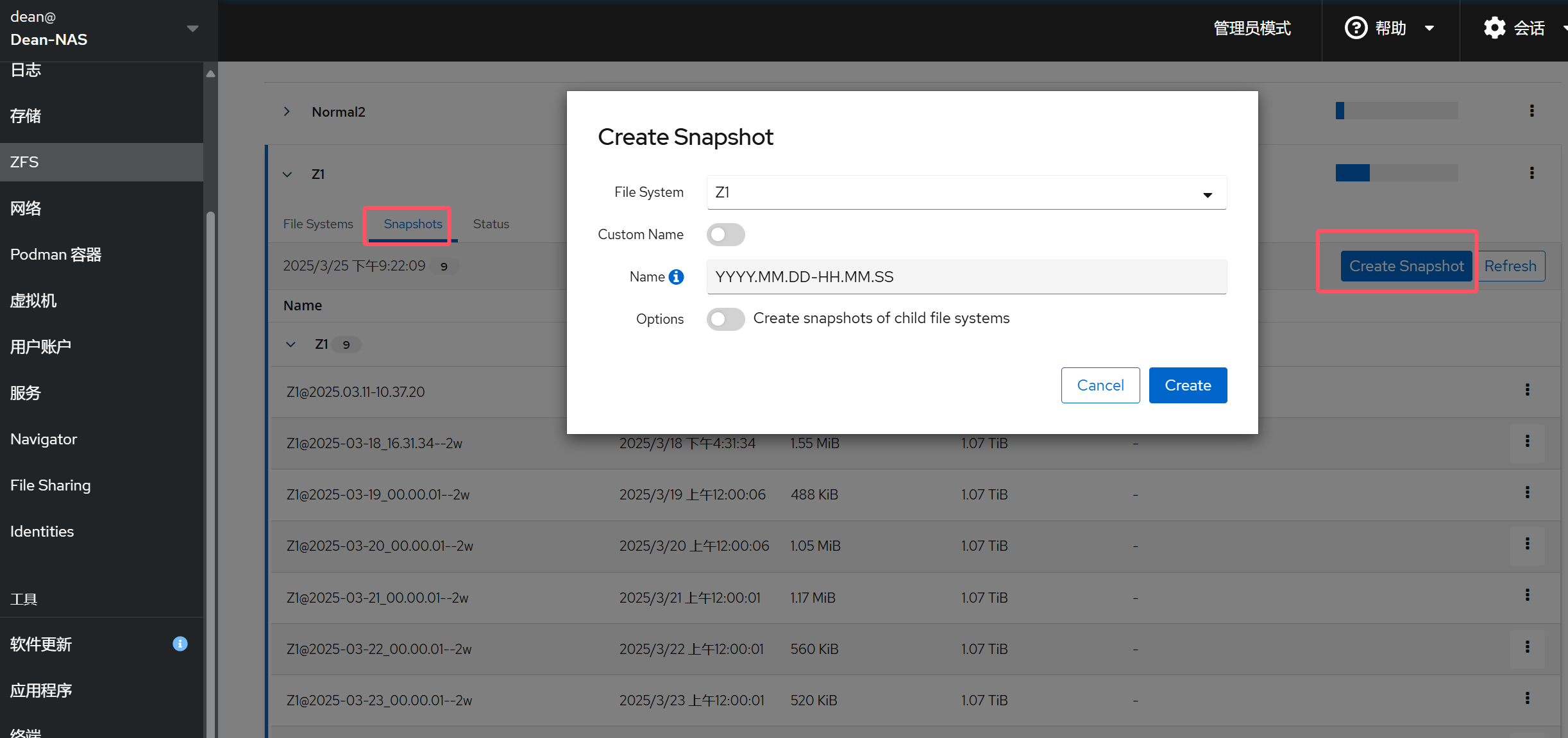Viewport: 1568px width, 738px height.
Task: Open the dean@Dean-NAS host dropdown
Action: 192,29
